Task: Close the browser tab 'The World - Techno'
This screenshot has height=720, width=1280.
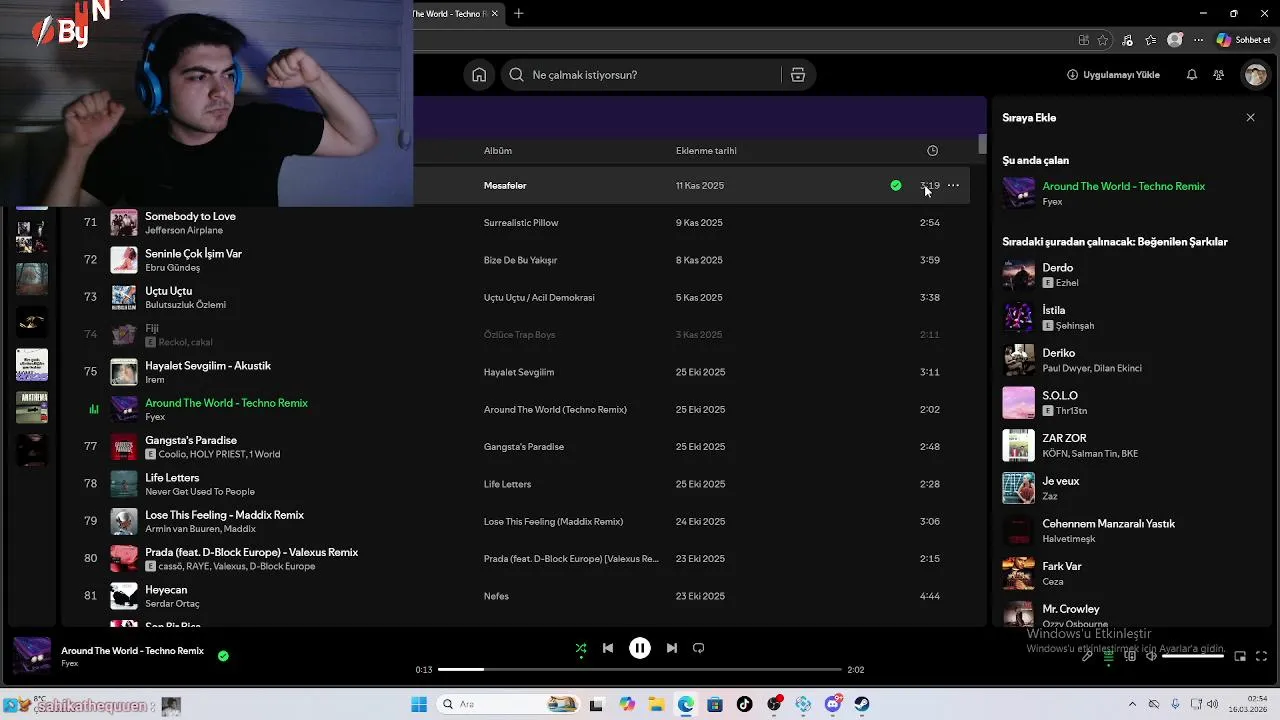Action: [492, 14]
